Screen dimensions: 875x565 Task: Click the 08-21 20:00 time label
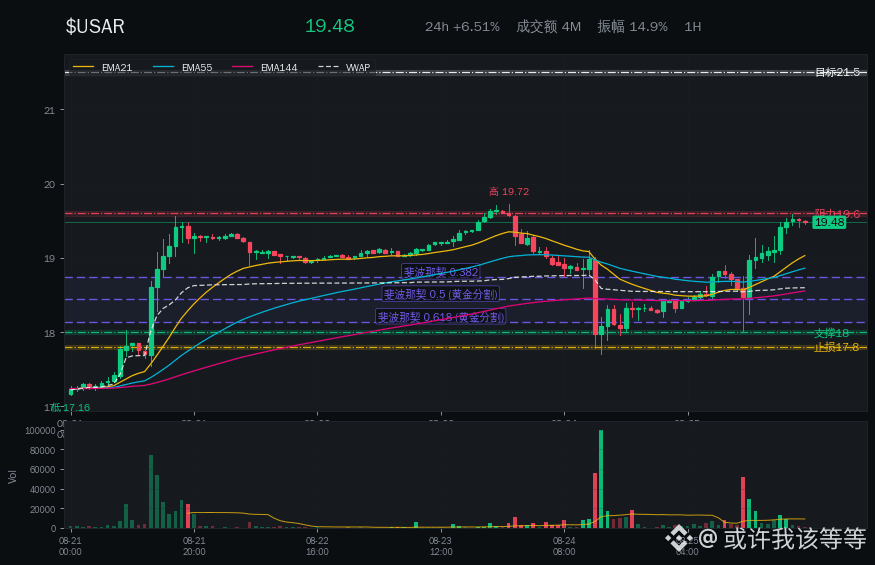click(194, 546)
